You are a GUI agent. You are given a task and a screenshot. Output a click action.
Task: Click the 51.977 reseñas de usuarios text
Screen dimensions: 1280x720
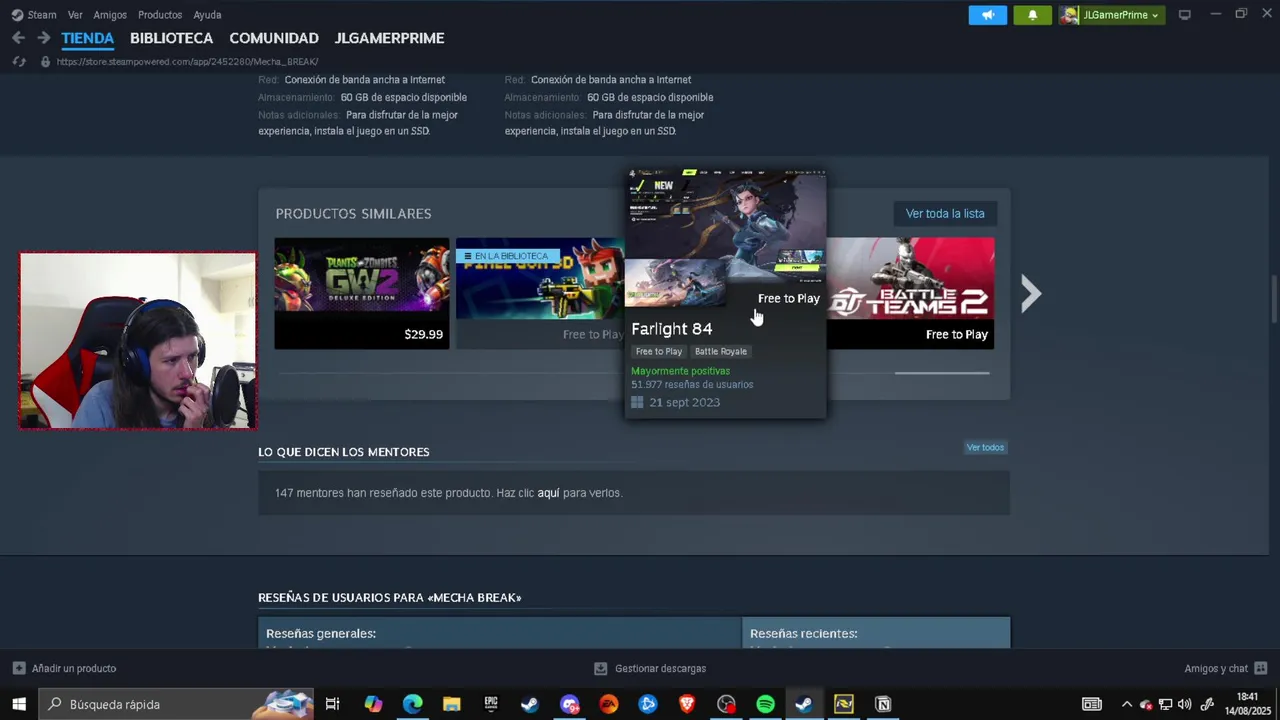click(692, 384)
